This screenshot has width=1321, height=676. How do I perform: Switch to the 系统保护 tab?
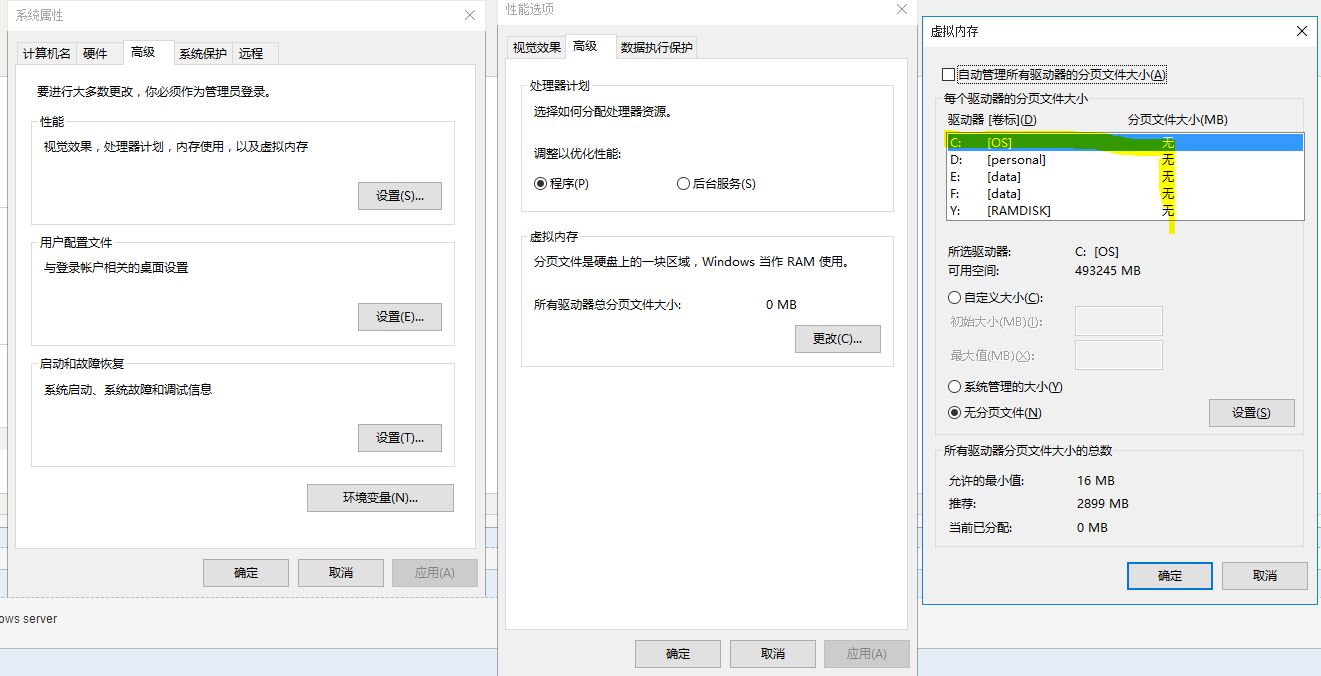click(x=202, y=53)
